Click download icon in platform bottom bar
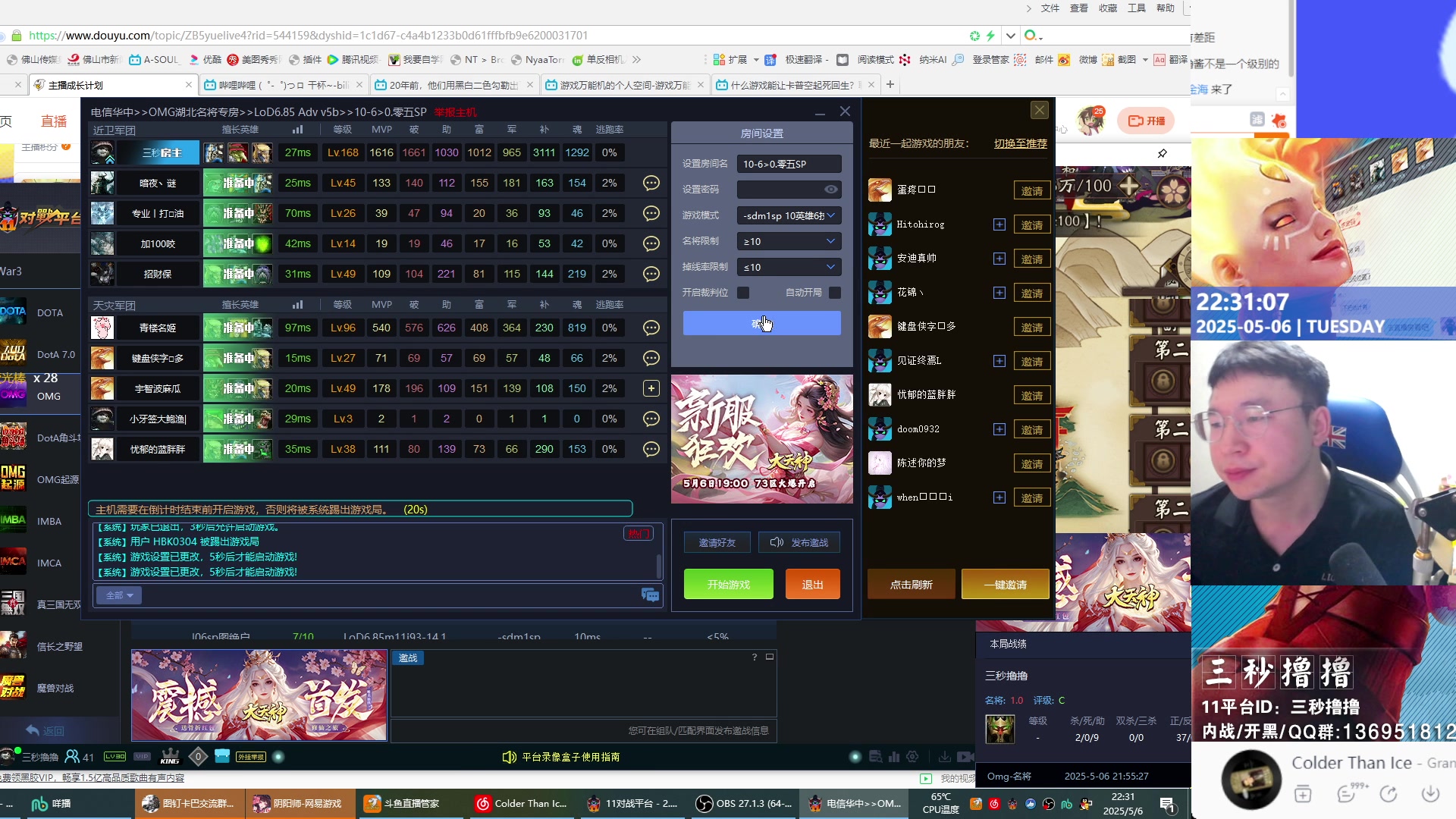Viewport: 1456px width, 819px height. tap(945, 757)
